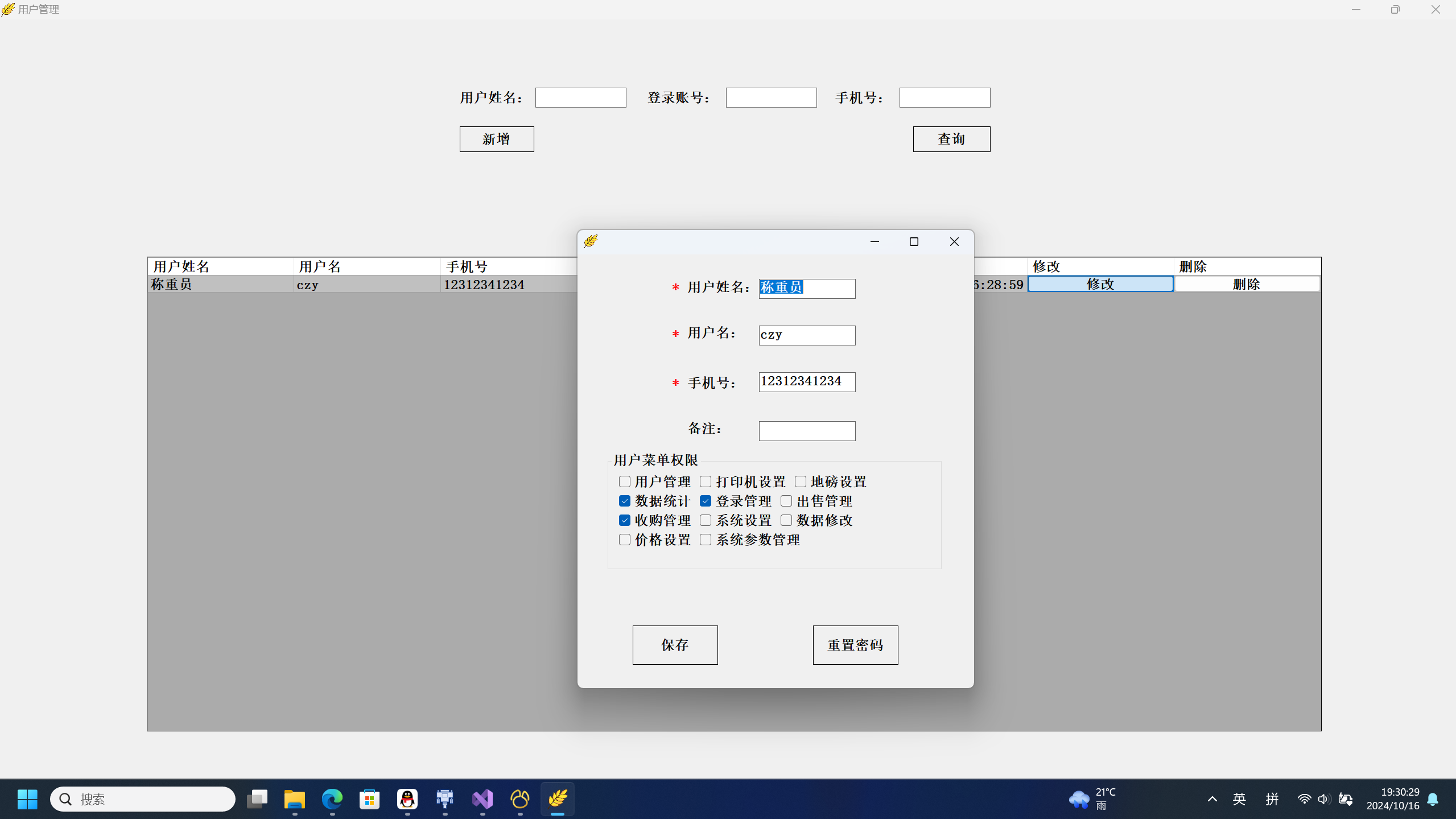Open File Explorer from taskbar
The height and width of the screenshot is (819, 1456).
pos(295,799)
